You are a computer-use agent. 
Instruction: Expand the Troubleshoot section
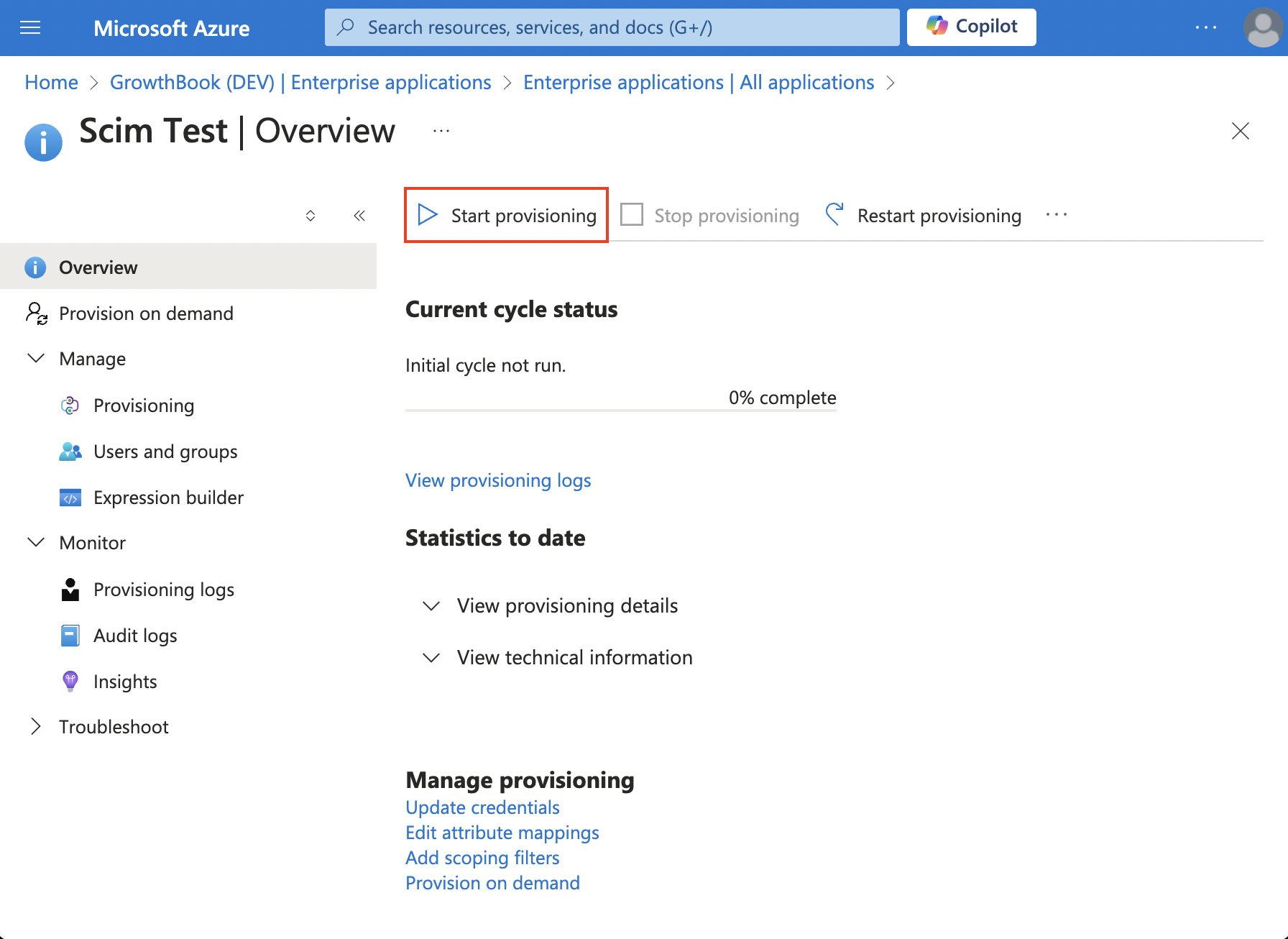[35, 726]
